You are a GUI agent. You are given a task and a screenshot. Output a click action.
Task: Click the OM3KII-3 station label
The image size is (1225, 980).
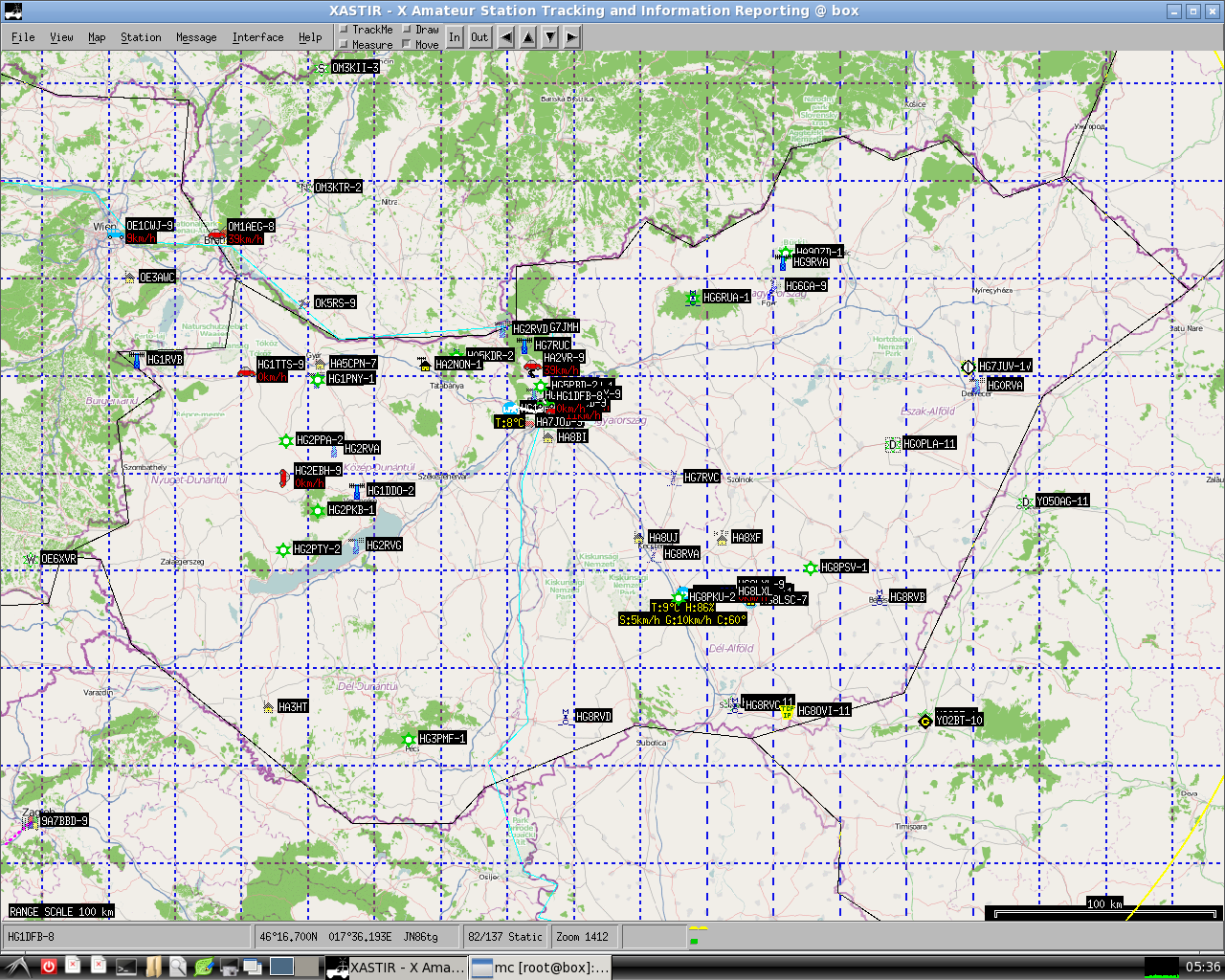click(x=355, y=68)
